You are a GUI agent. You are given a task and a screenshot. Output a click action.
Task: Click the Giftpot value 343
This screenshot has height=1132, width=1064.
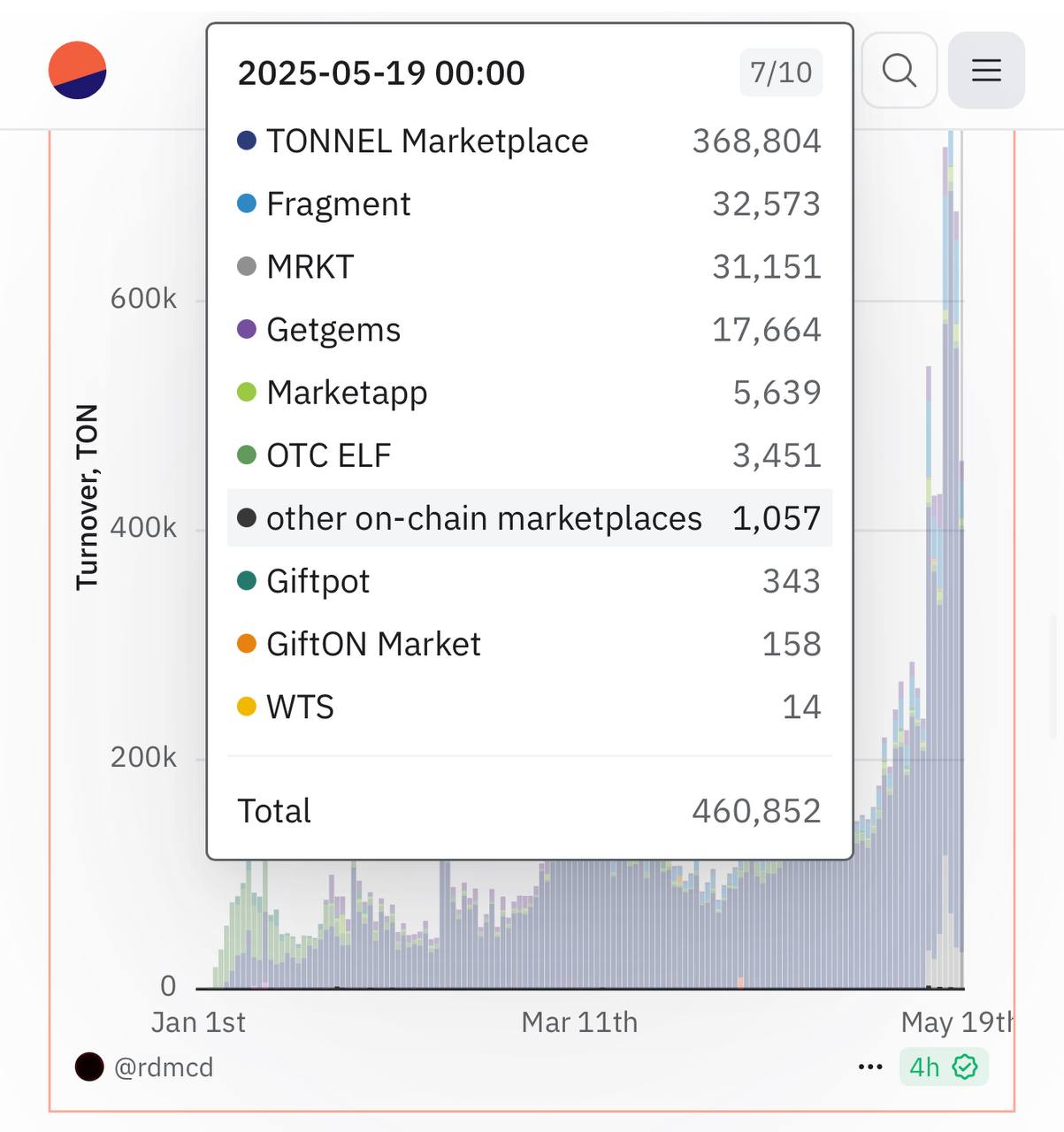[792, 581]
